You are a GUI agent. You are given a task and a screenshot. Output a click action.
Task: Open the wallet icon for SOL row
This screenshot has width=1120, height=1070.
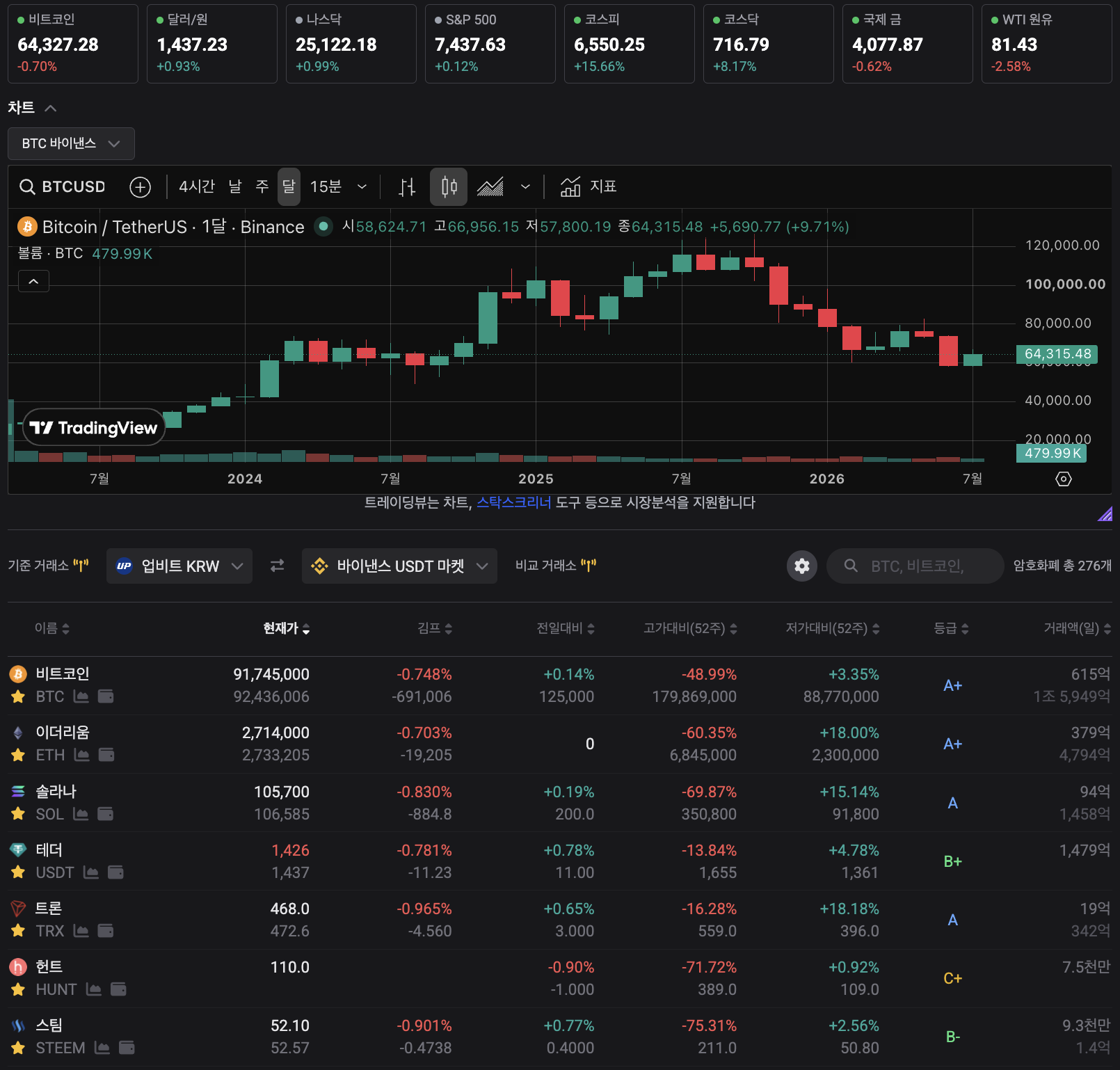tap(106, 814)
